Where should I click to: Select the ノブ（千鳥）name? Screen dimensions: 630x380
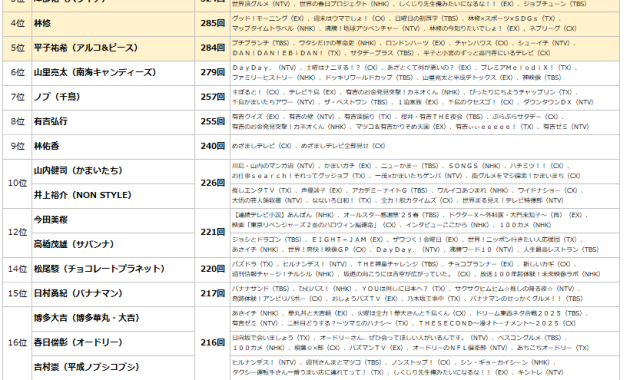click(57, 97)
